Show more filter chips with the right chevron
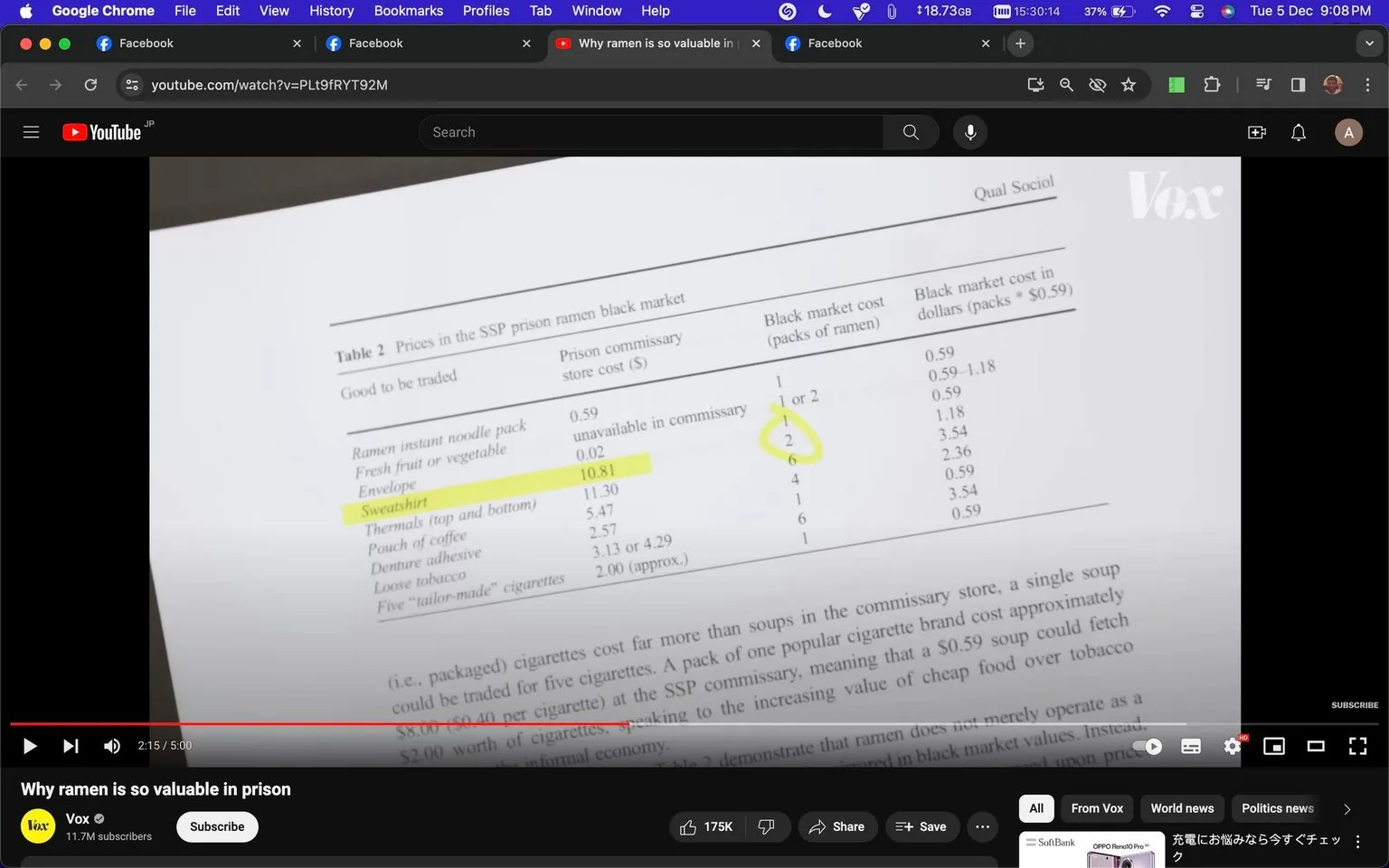 [1346, 808]
